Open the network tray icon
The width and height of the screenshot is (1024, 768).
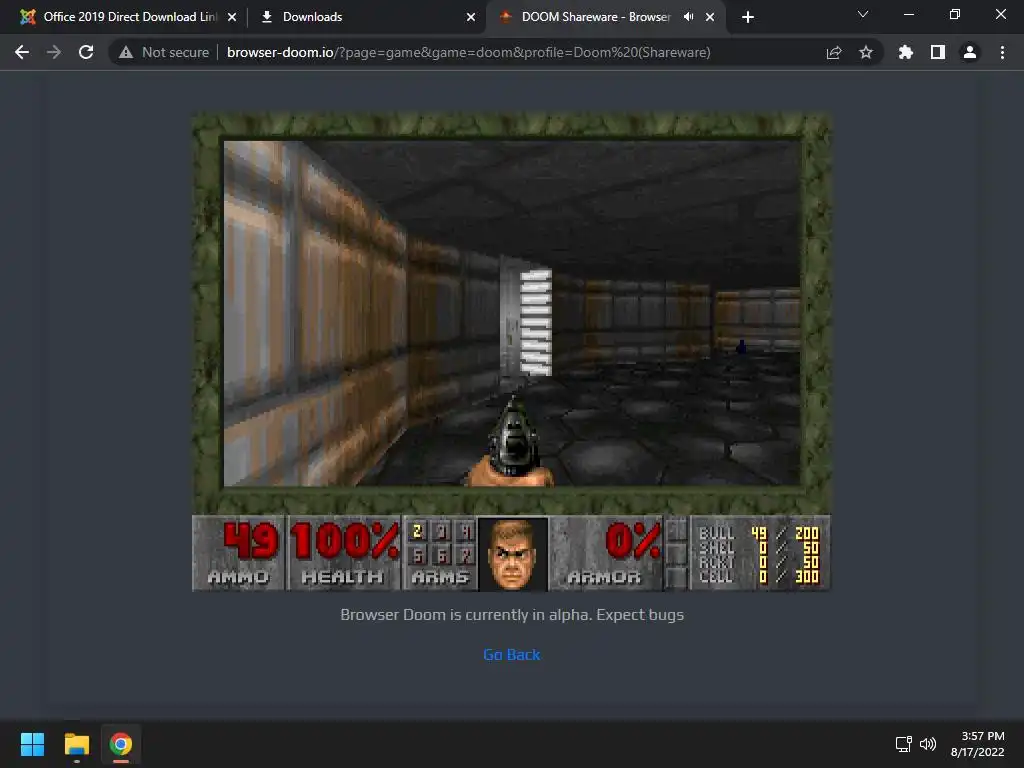[x=904, y=744]
